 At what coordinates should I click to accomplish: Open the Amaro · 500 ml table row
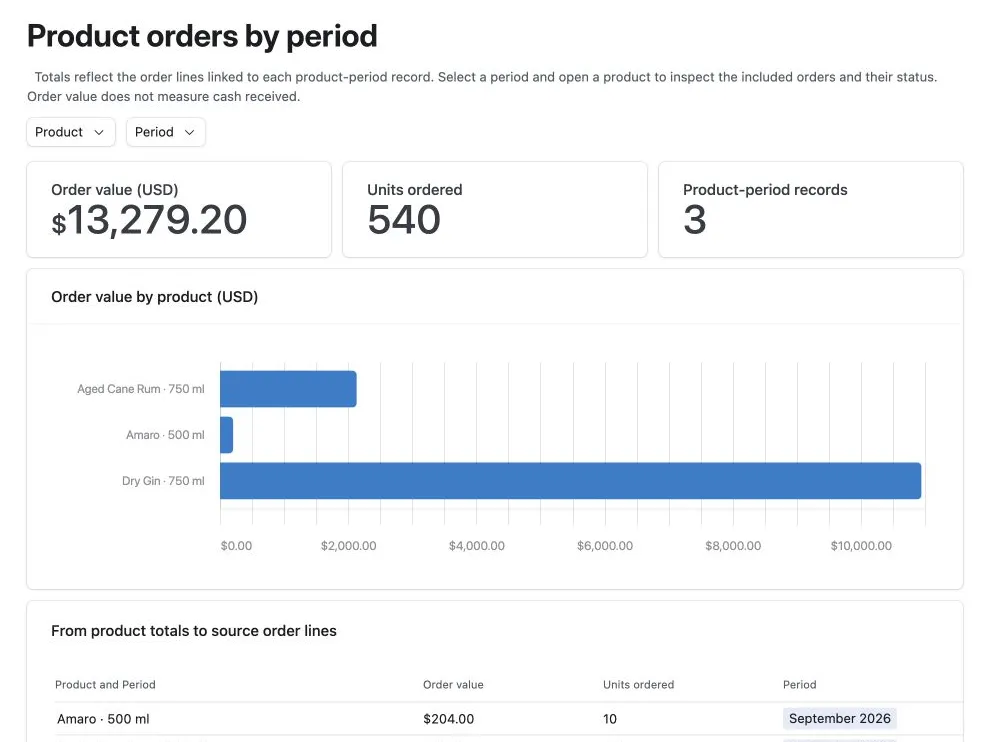pos(509,719)
